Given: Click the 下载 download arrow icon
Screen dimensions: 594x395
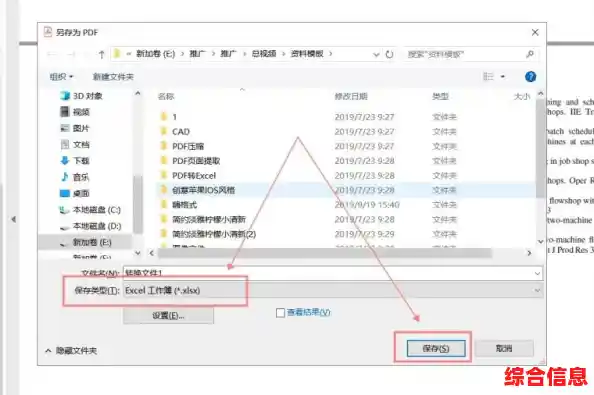Looking at the screenshot, I should 65,161.
